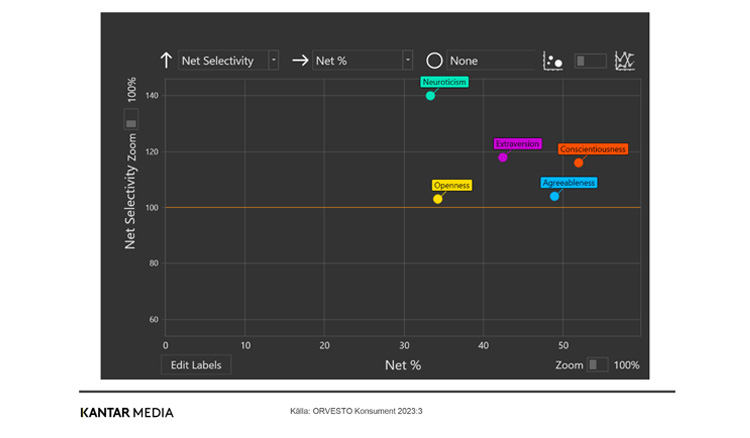Click the up arrow Y-axis icon
Screen dimensions: 750x438
tap(166, 60)
